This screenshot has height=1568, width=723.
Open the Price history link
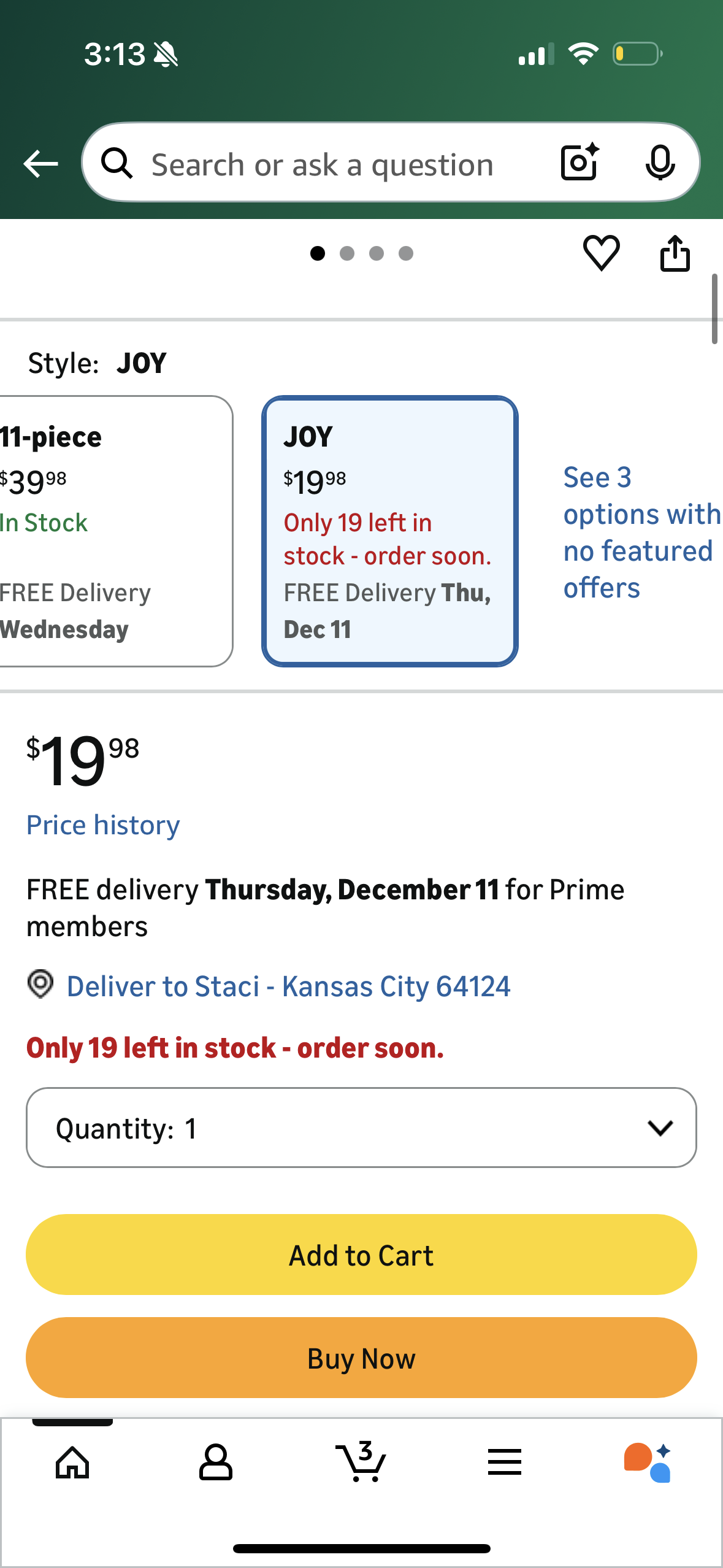pyautogui.click(x=102, y=824)
